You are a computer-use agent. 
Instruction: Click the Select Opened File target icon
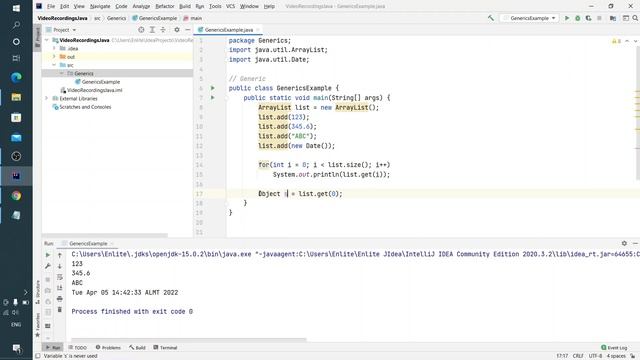pyautogui.click(x=141, y=30)
